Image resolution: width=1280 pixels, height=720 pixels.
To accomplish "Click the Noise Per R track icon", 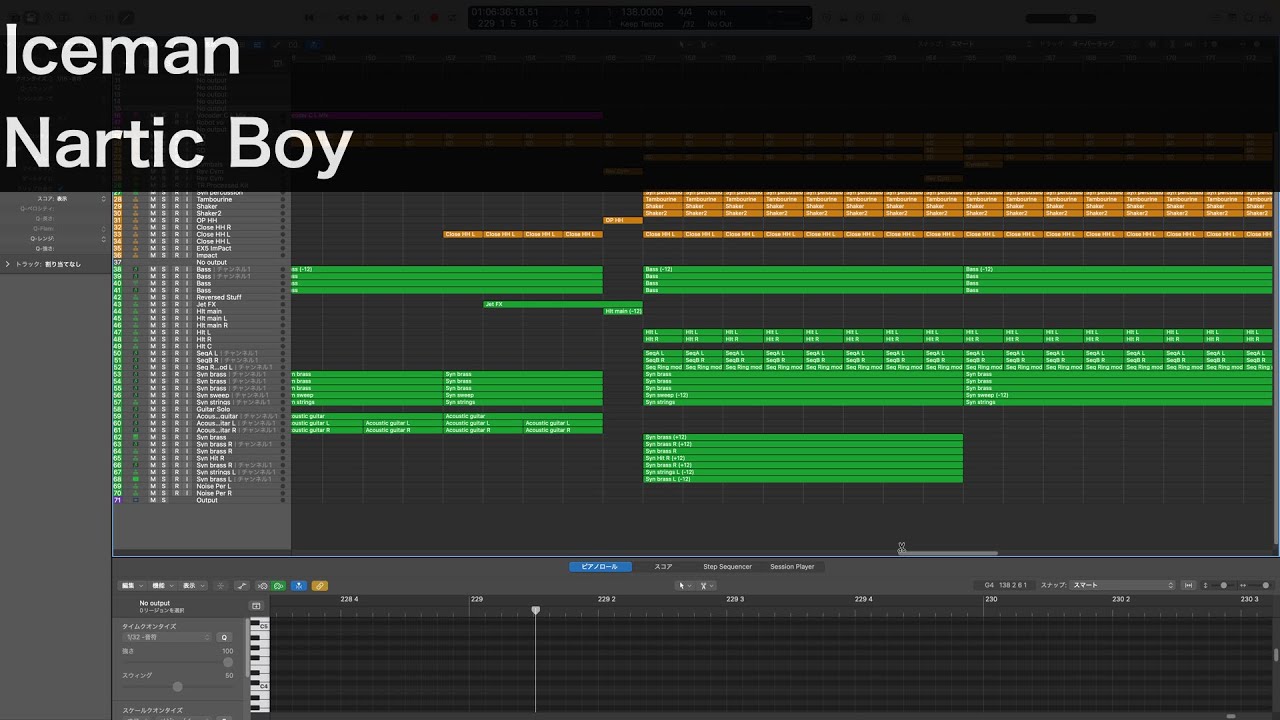I will click(135, 493).
